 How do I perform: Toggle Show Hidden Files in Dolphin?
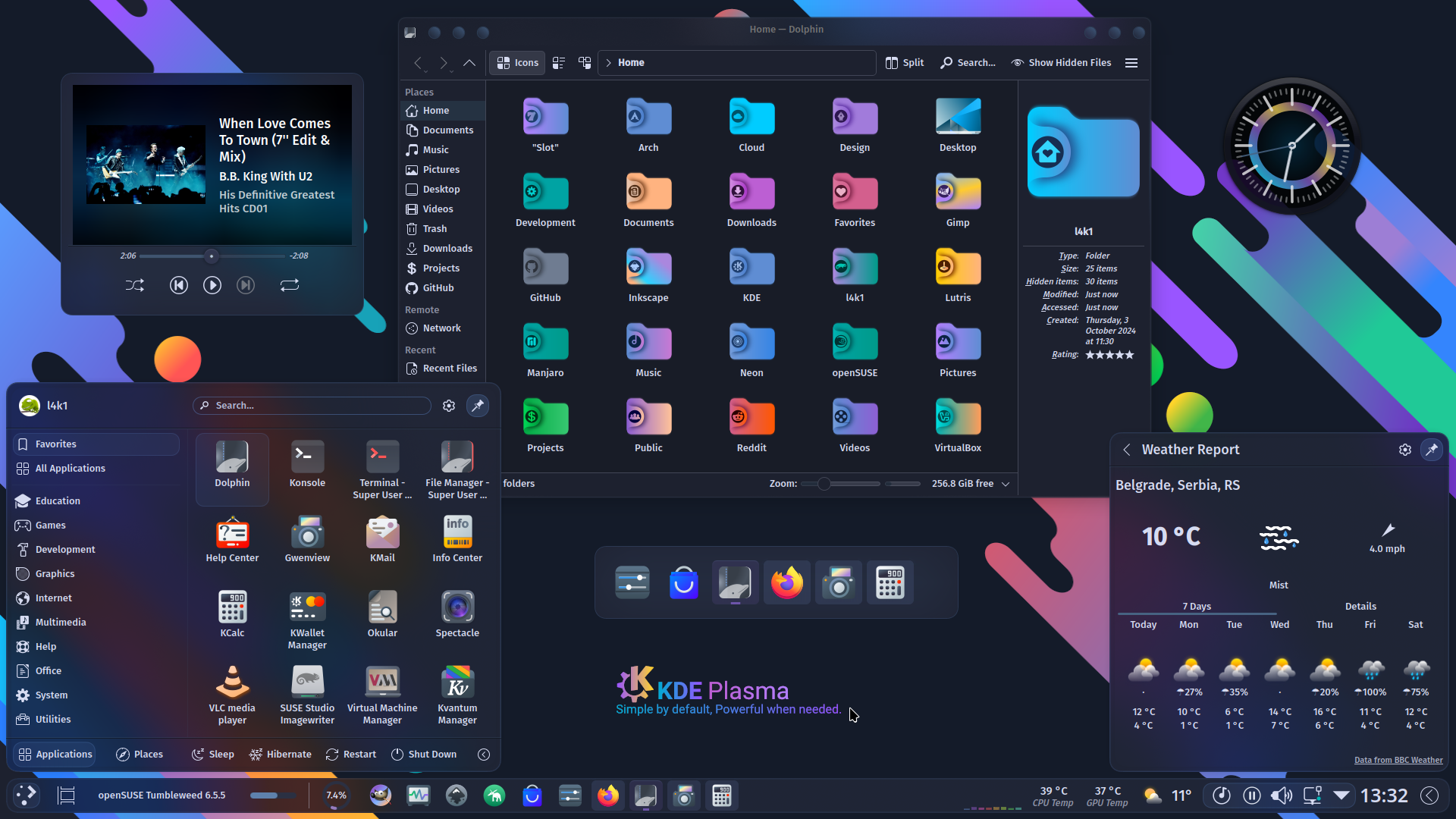pyautogui.click(x=1061, y=63)
